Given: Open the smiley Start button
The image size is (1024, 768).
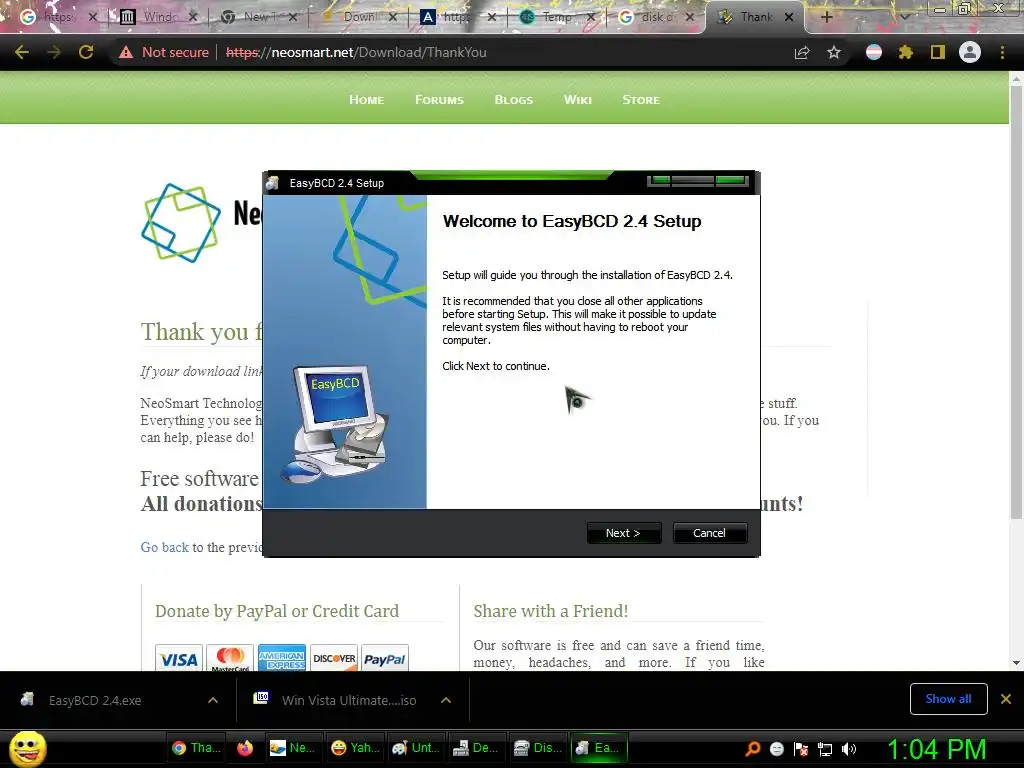Looking at the screenshot, I should (x=27, y=748).
